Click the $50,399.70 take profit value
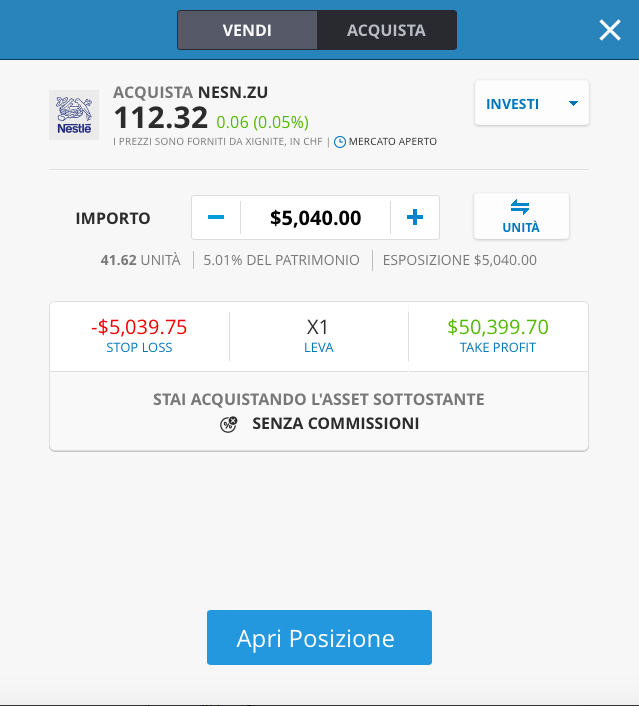 click(x=498, y=327)
